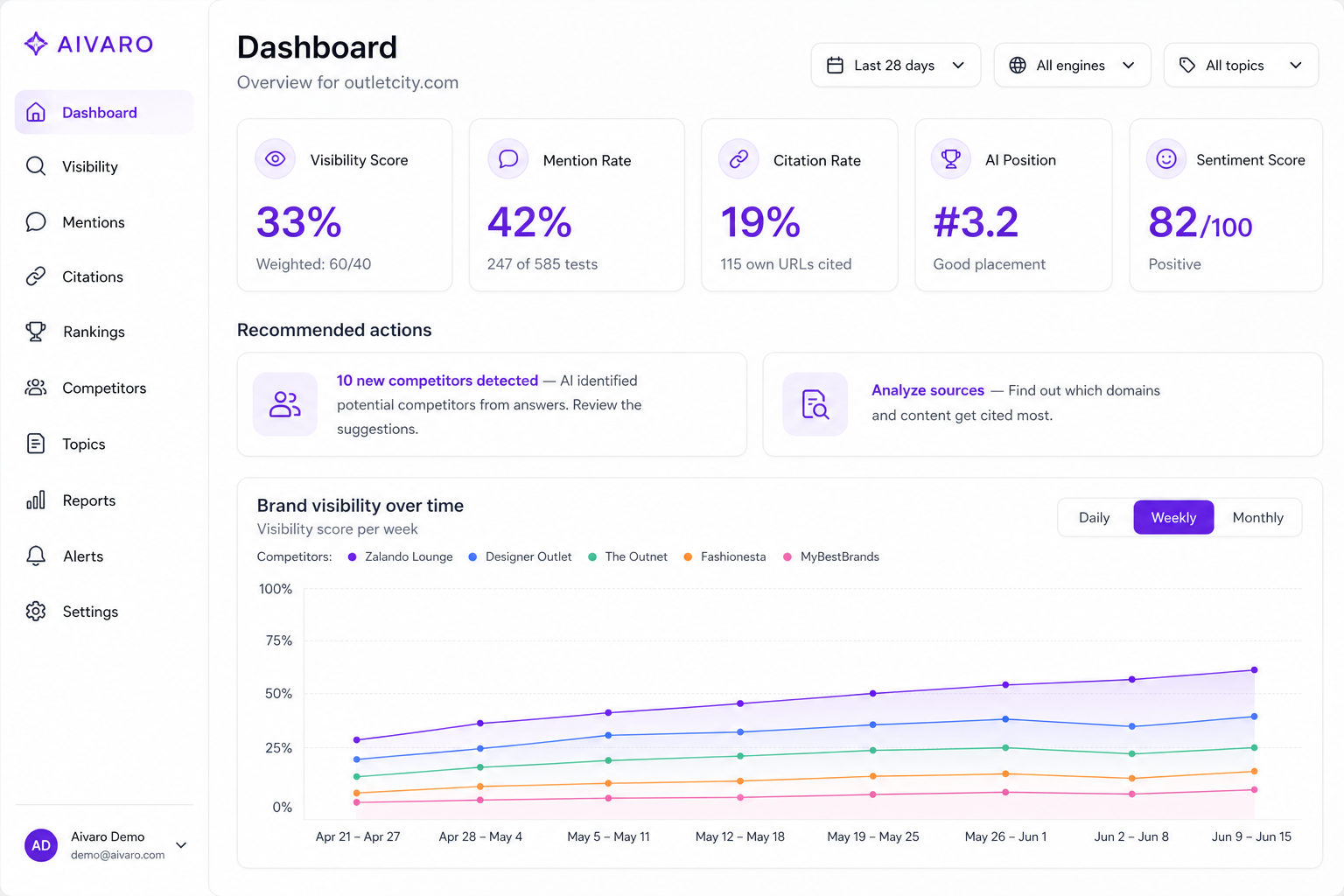Click the calendar icon in date range filter
This screenshot has width=1344, height=896.
click(836, 66)
